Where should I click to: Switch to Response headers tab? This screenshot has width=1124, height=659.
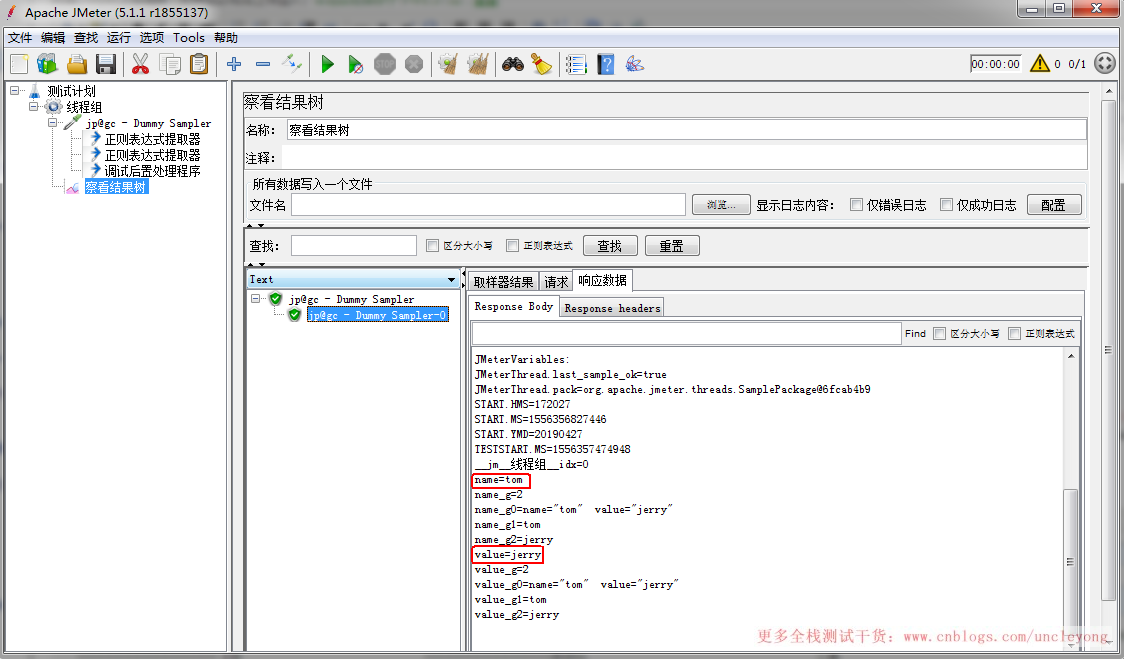coord(612,308)
